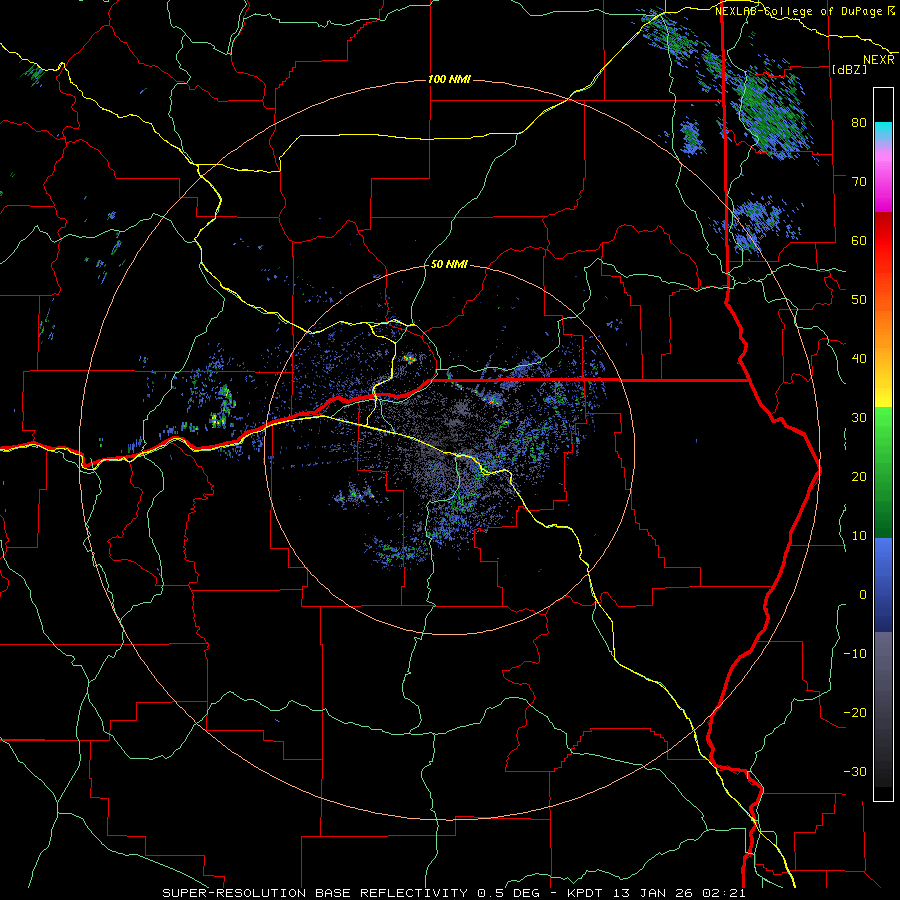Click the 50 NMI range ring label

pos(449,265)
